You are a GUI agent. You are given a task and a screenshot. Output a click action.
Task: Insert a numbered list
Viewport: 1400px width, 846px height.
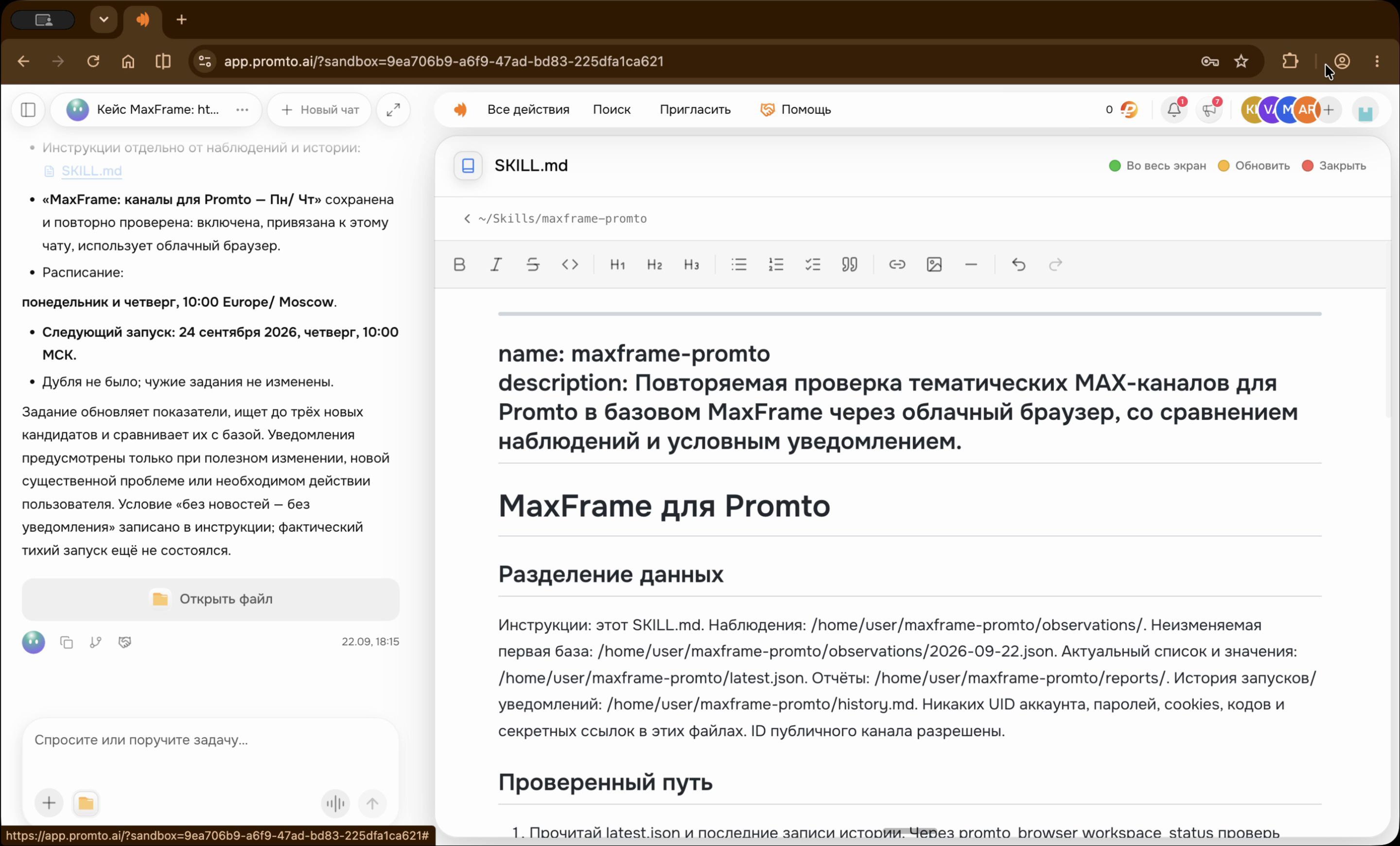(x=775, y=264)
